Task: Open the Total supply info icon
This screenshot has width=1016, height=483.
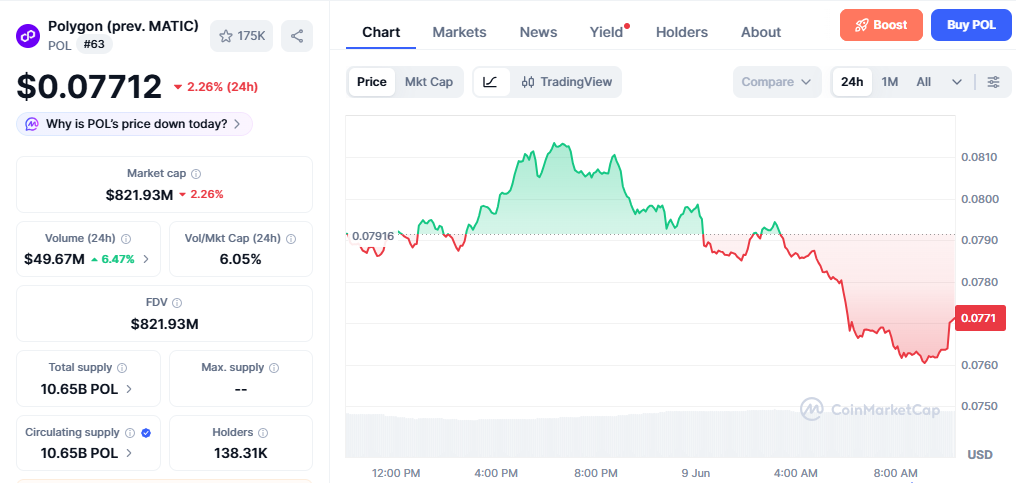Action: tap(122, 368)
